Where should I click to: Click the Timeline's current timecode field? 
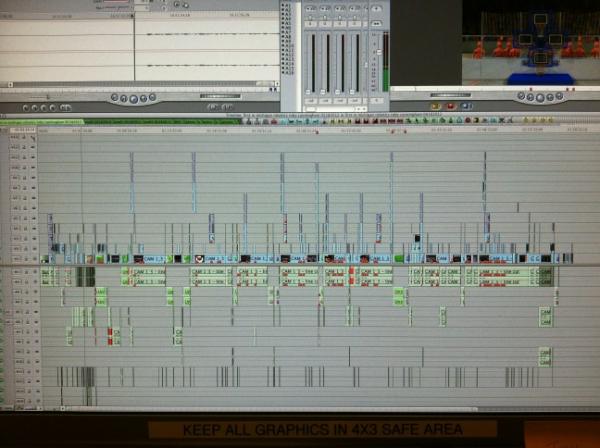(x=23, y=130)
